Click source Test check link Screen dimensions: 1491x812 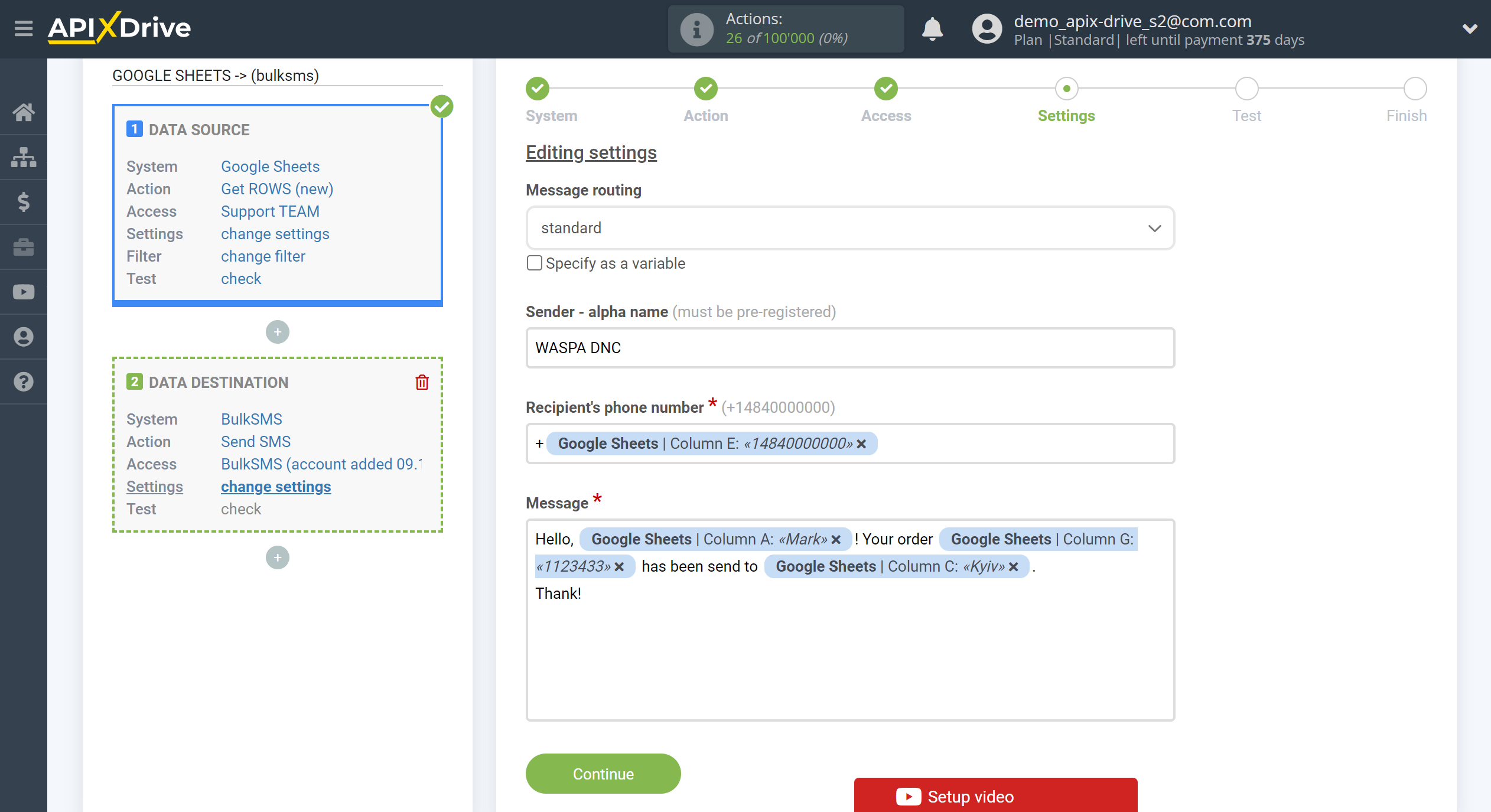[241, 279]
